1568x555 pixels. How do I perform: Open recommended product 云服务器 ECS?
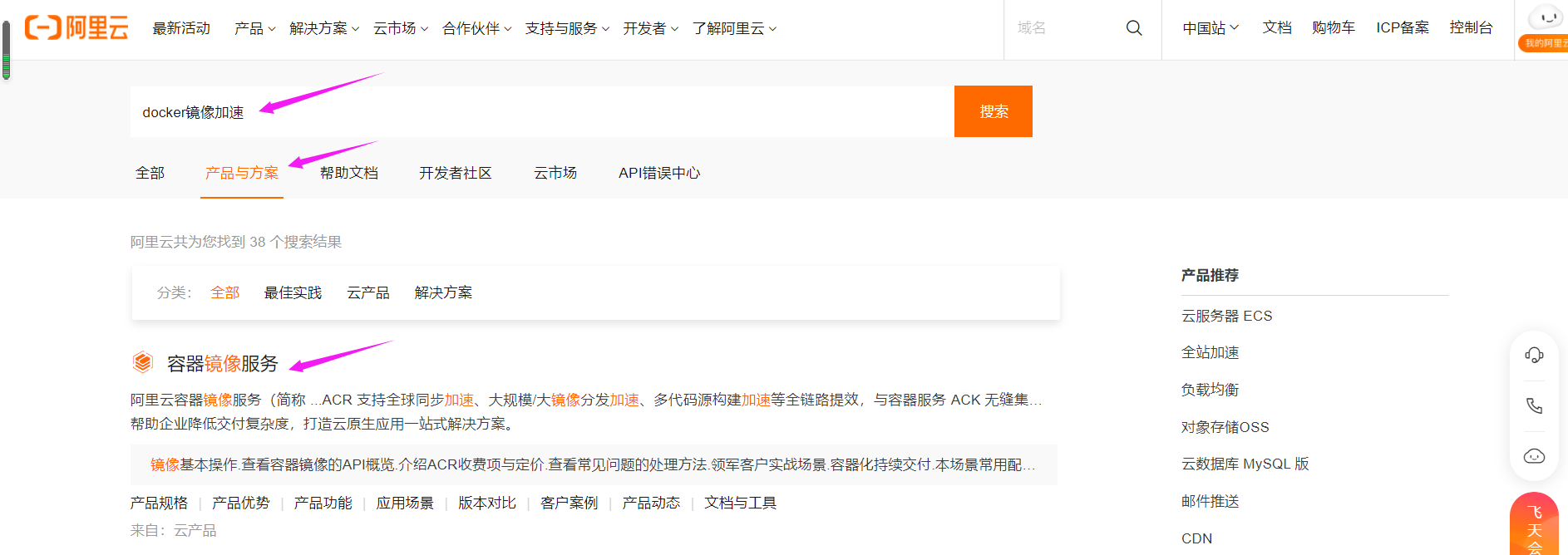[1226, 316]
